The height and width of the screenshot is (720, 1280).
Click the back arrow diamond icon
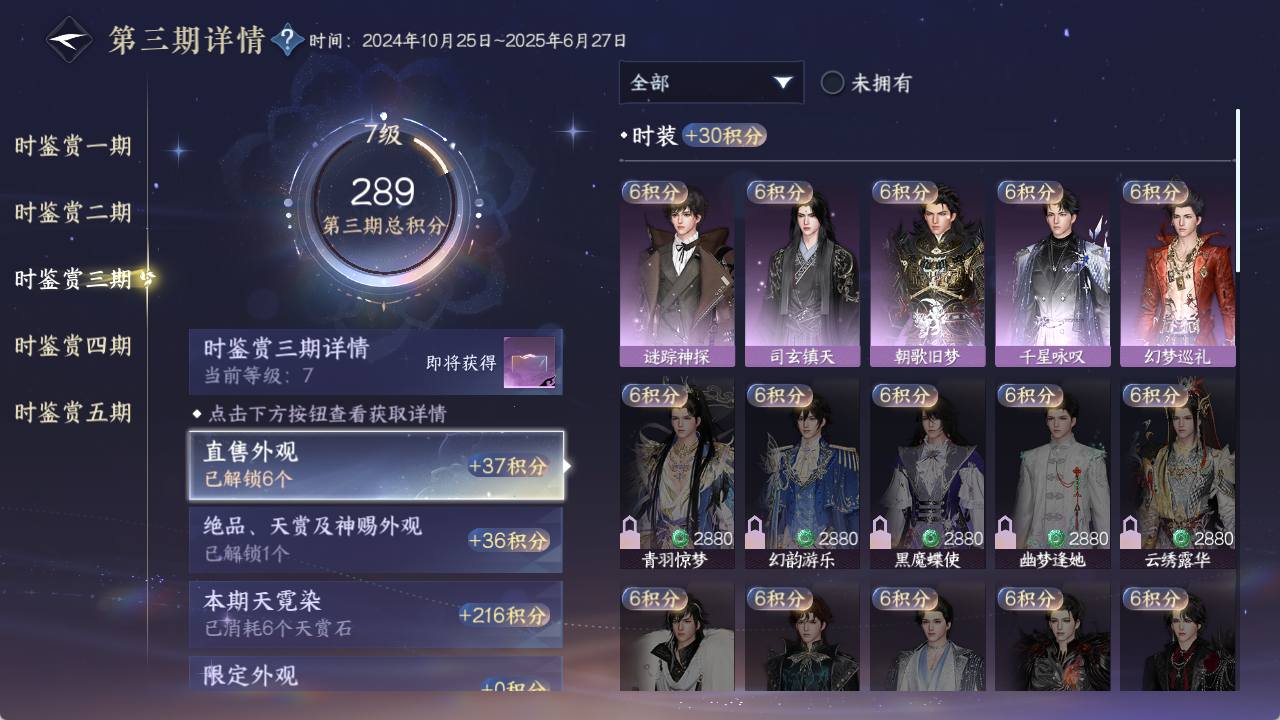(69, 40)
